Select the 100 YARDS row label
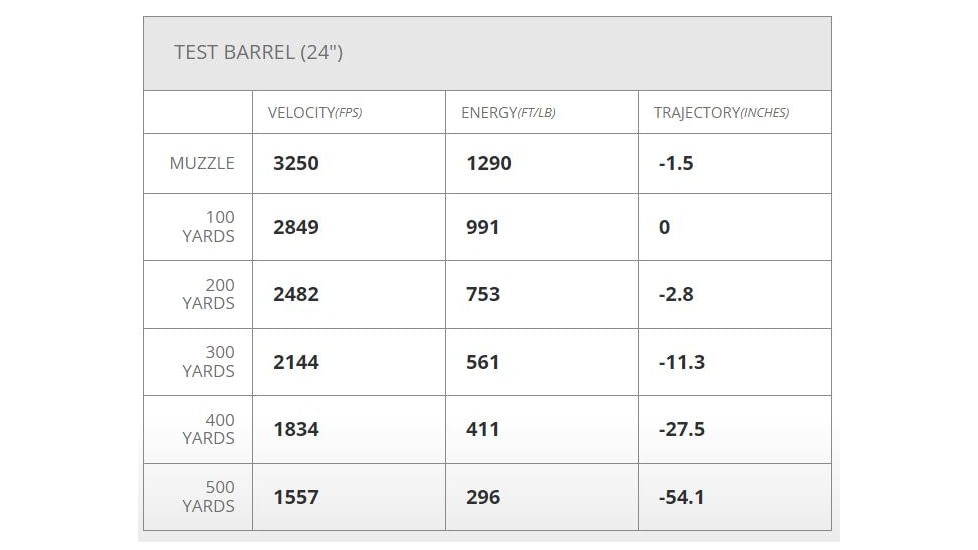978x550 pixels. click(209, 227)
